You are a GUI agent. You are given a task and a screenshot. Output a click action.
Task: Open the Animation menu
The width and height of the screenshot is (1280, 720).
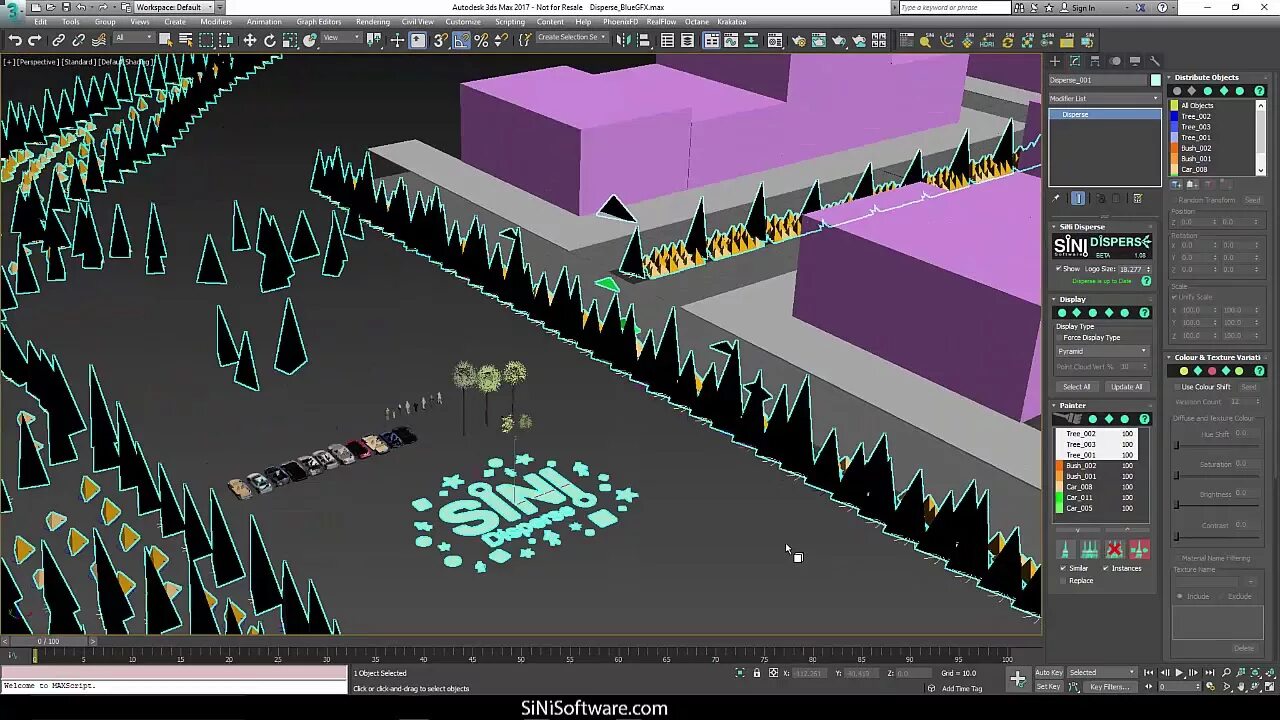[264, 21]
